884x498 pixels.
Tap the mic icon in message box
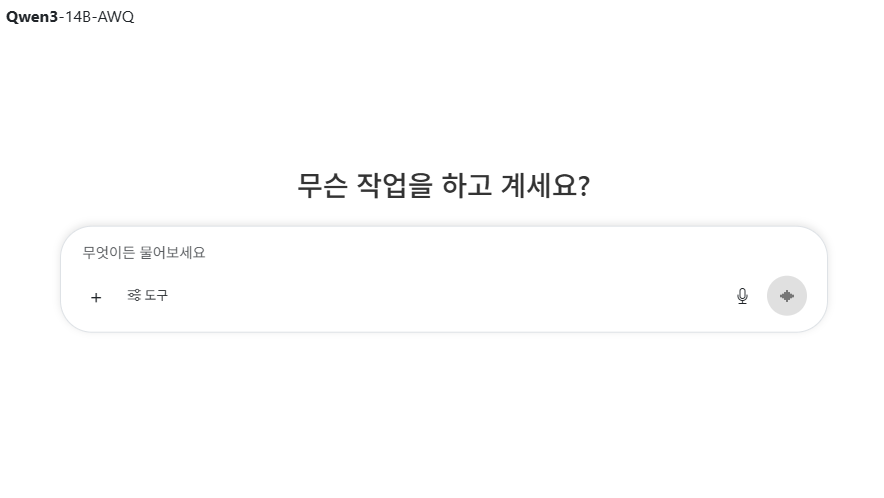742,296
